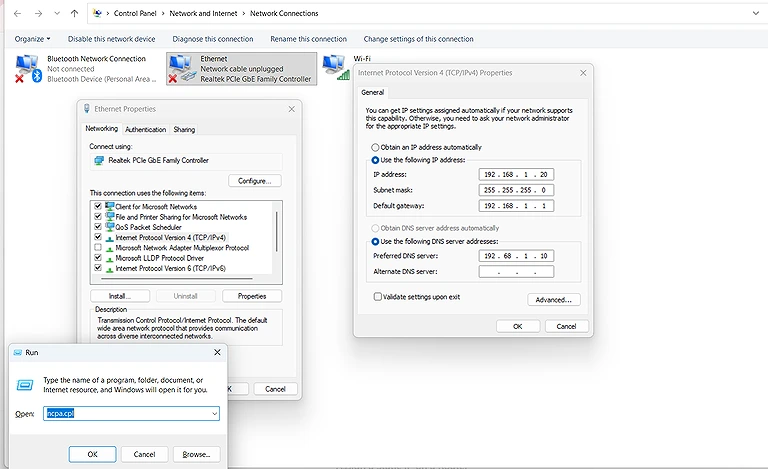Click OK in Run dialog
The width and height of the screenshot is (768, 469).
tap(93, 454)
